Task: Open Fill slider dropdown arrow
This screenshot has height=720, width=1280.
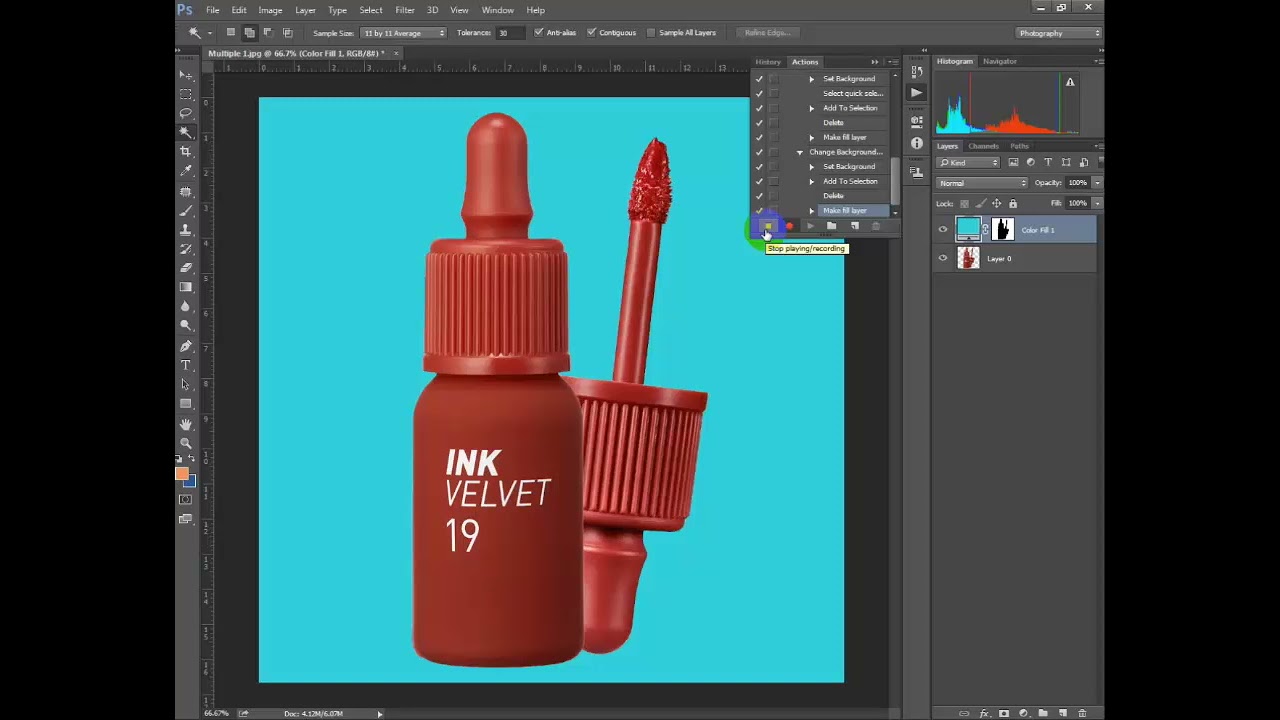Action: coord(1097,203)
